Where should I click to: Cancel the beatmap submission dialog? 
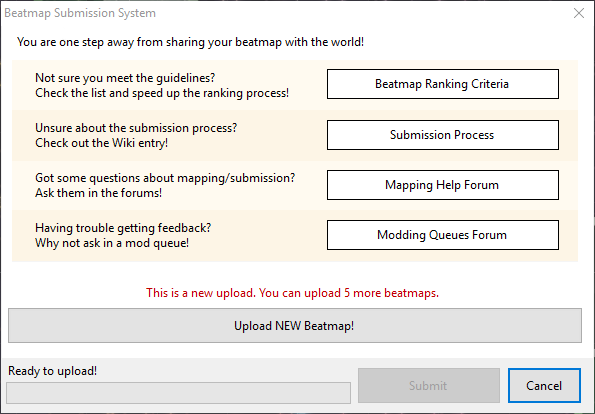544,386
